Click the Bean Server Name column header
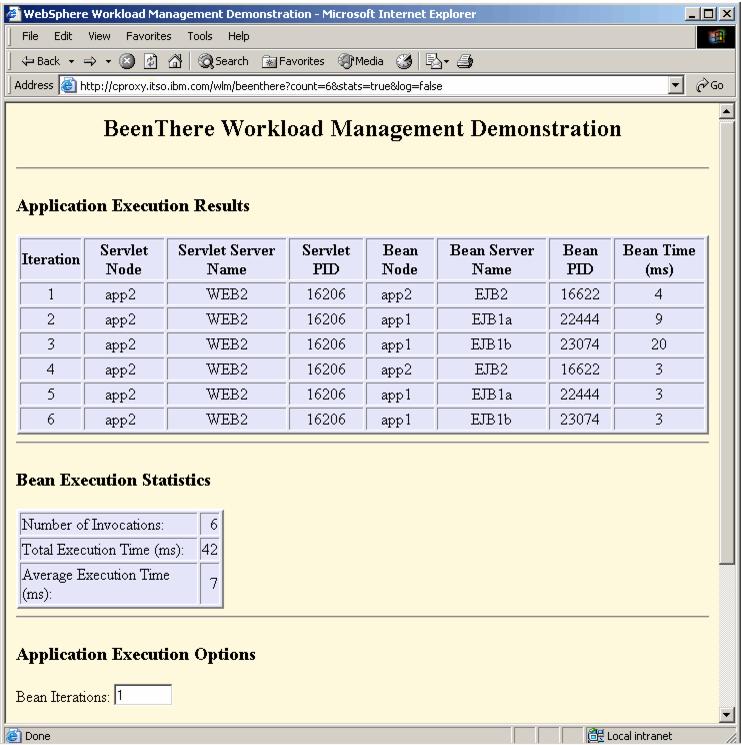Viewport: 741px width, 745px height. 492,259
